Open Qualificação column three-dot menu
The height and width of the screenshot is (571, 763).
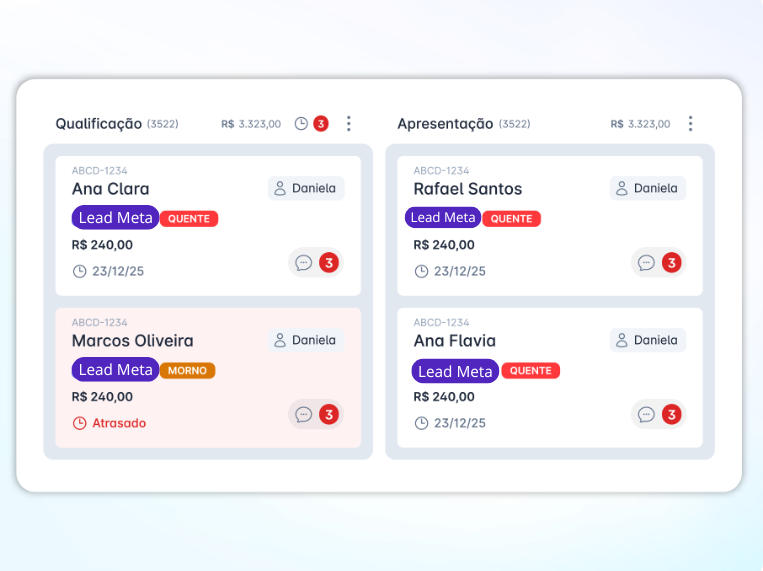(349, 124)
